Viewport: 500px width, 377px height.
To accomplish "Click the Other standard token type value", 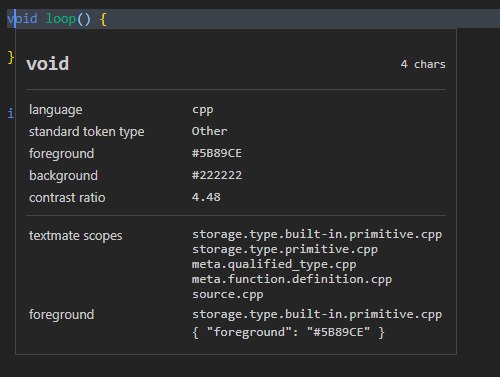I will pyautogui.click(x=209, y=131).
